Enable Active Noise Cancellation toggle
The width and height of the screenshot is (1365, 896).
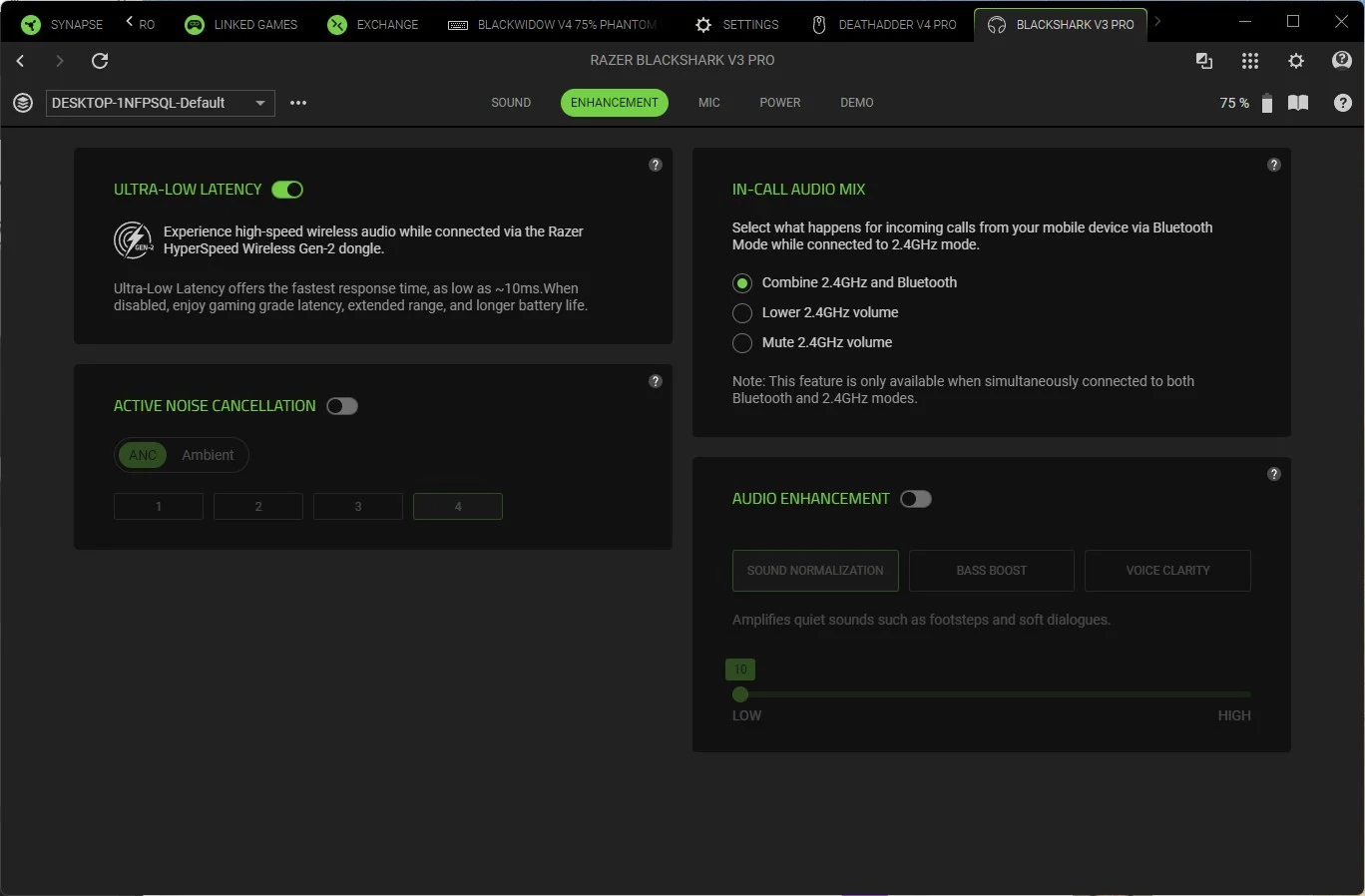point(342,406)
